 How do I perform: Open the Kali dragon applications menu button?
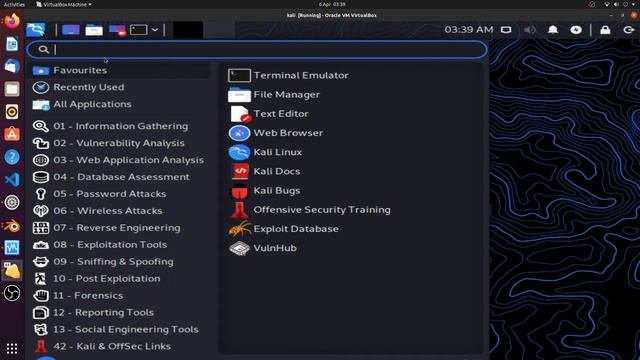pos(36,30)
